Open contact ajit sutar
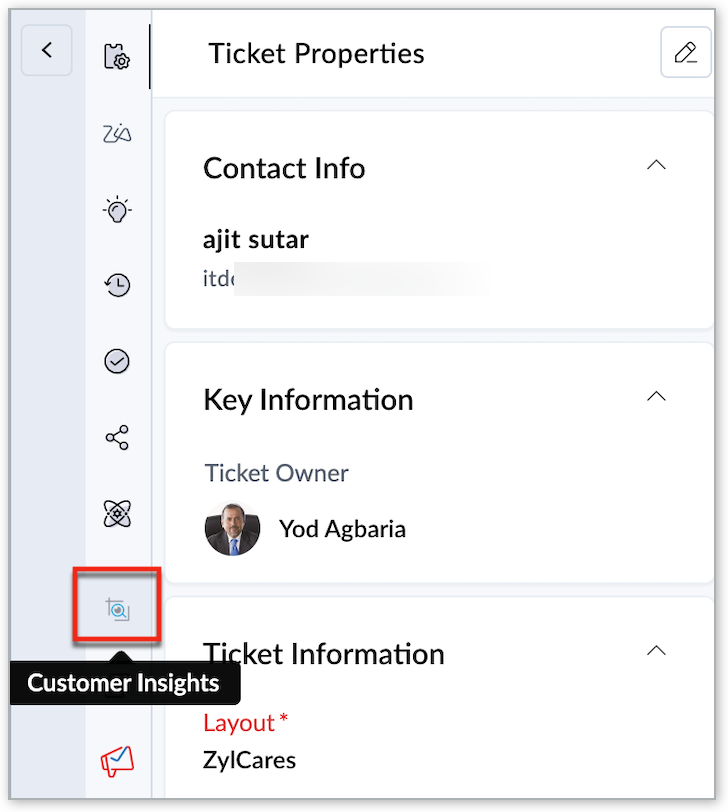 coord(255,240)
